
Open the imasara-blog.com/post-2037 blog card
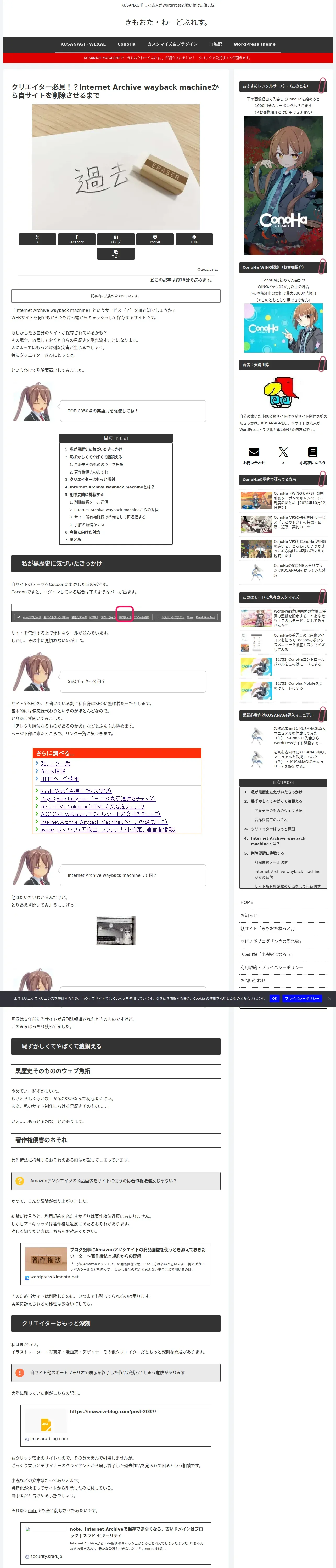click(x=116, y=1426)
